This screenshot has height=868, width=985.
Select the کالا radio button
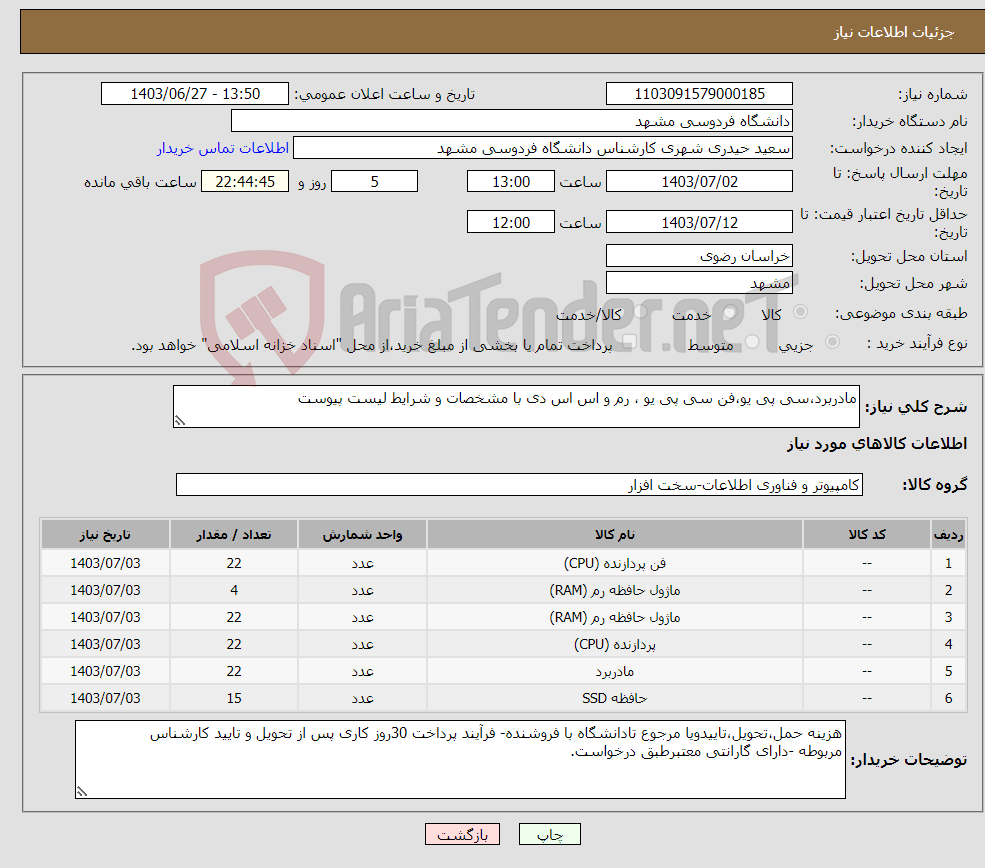800,312
